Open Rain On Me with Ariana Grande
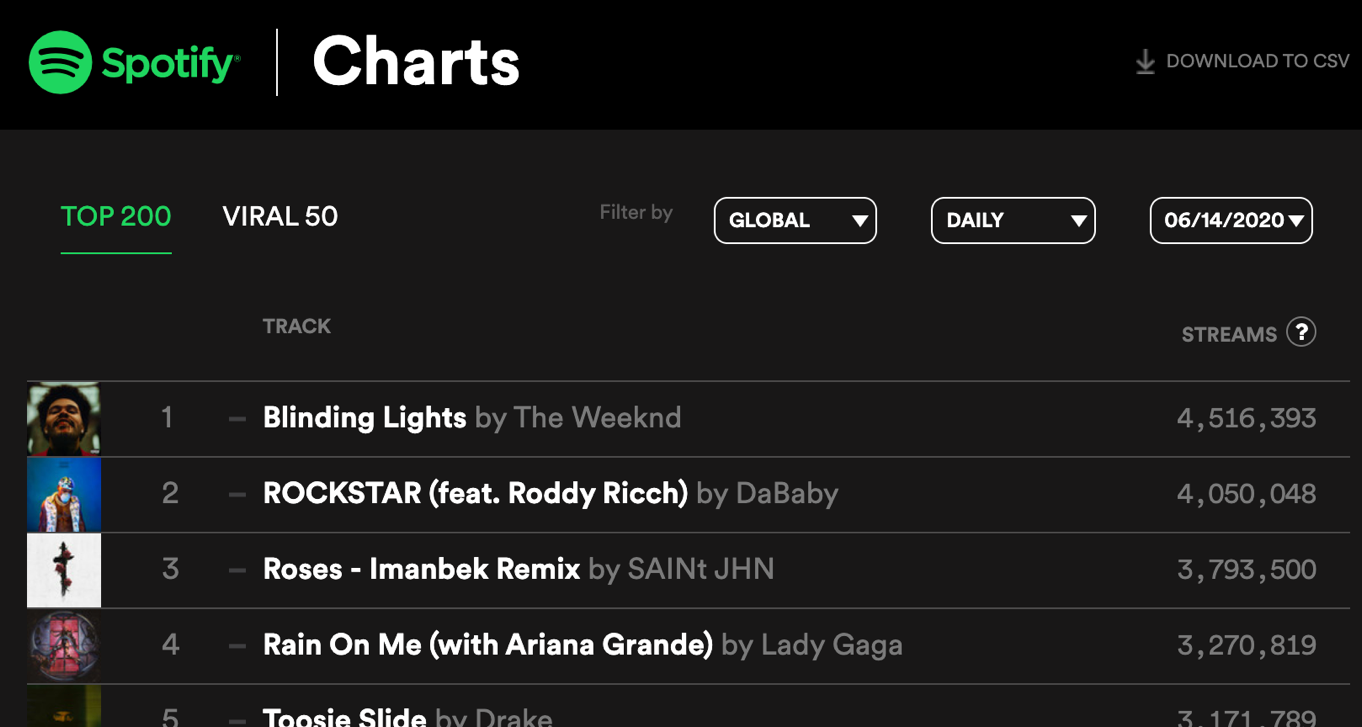 (x=487, y=645)
